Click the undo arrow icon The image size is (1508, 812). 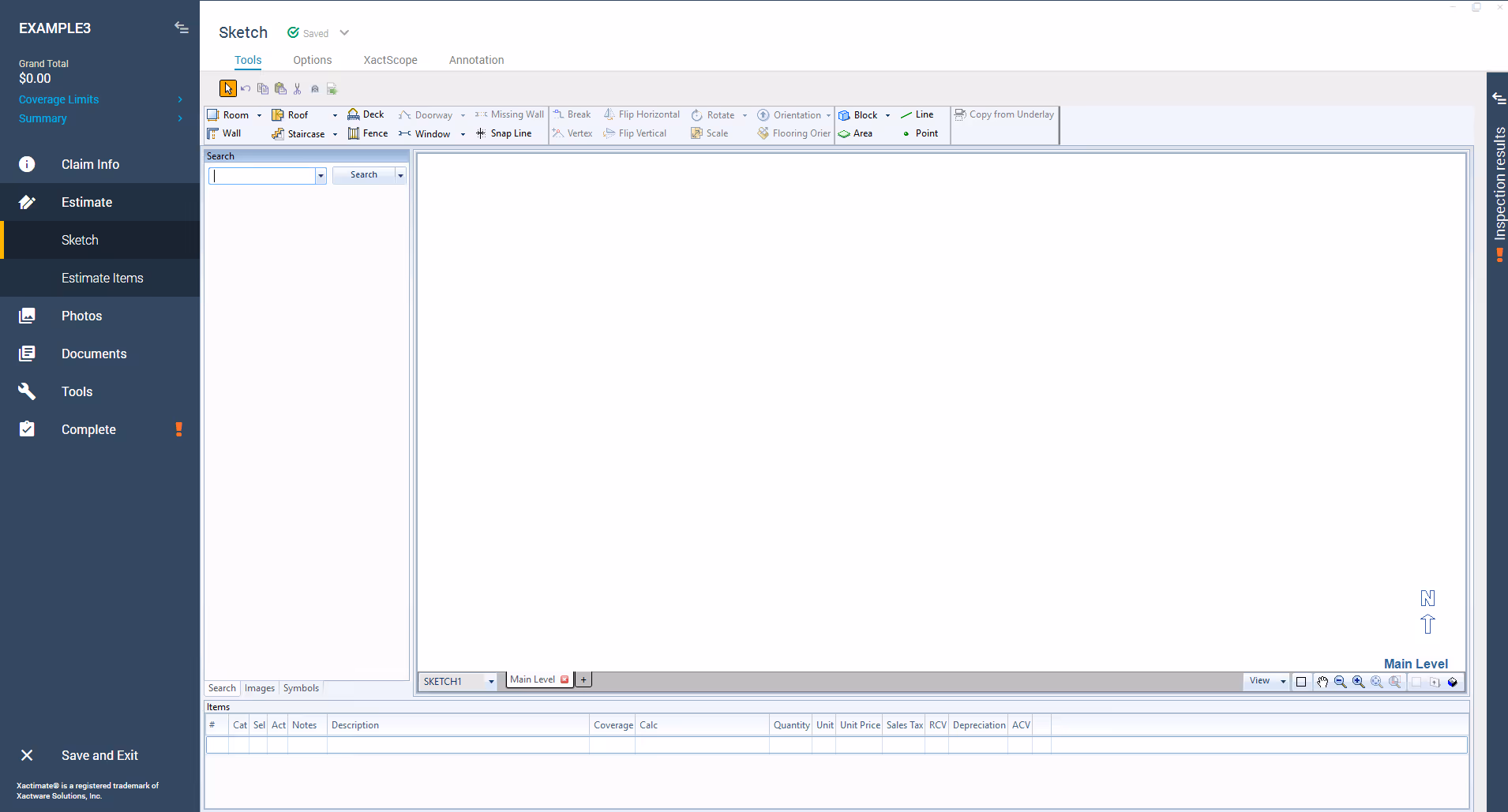tap(246, 88)
